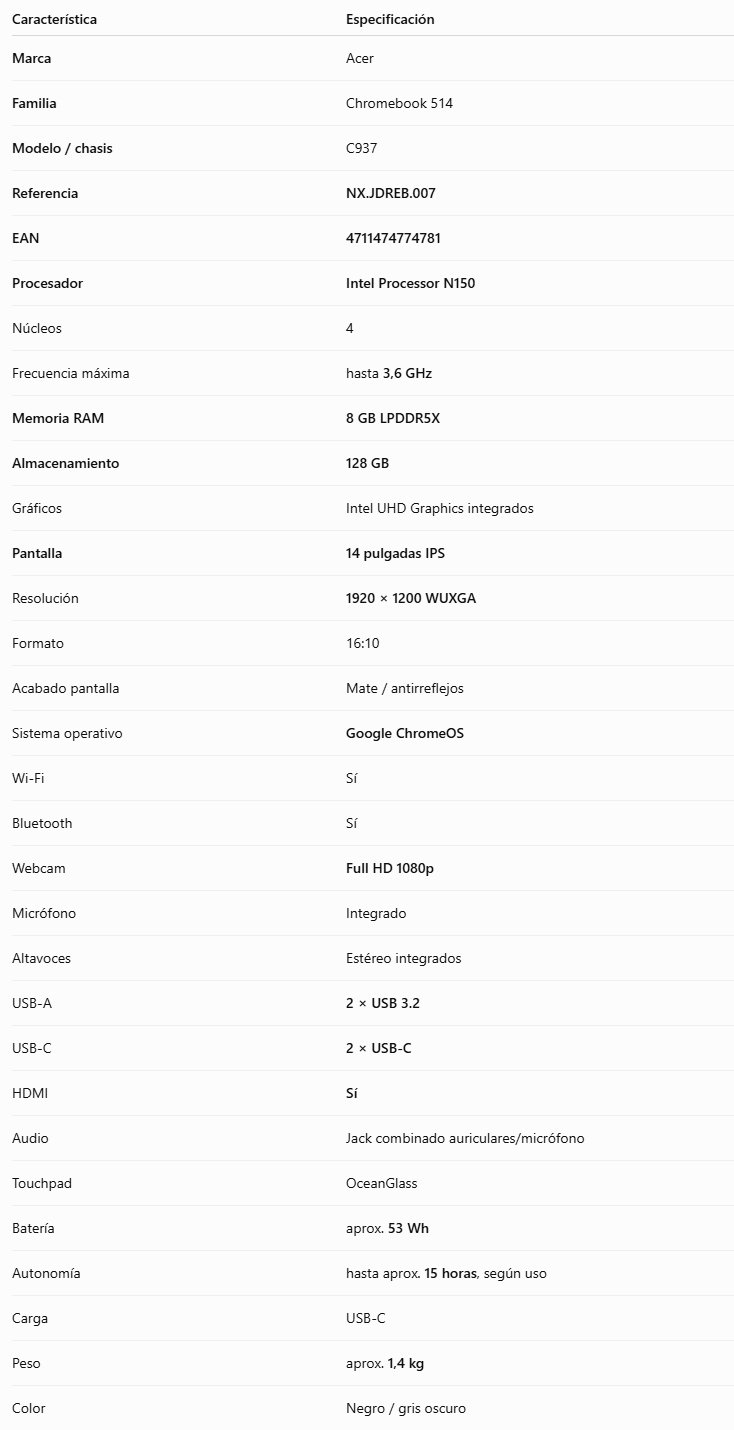734x1430 pixels.
Task: Select the reference code NX.JDREB.007
Action: click(391, 193)
